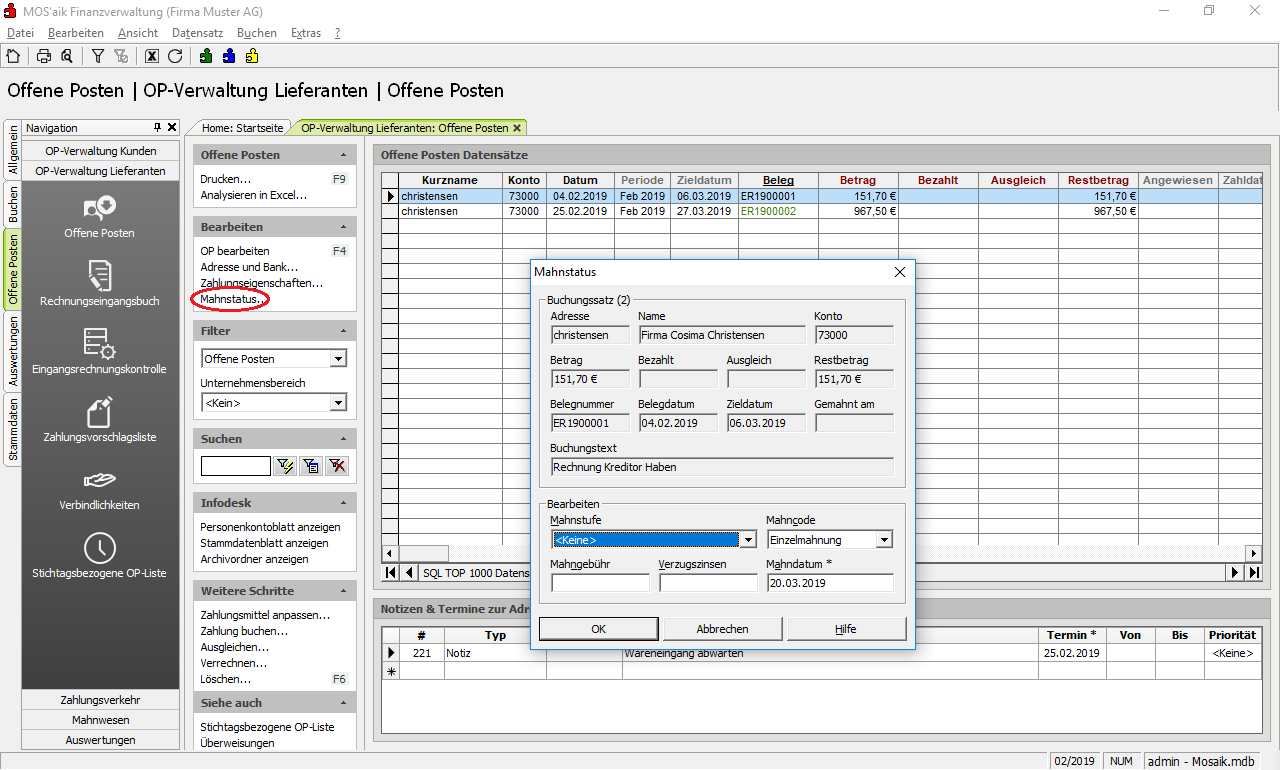
Task: Click the green puzzle piece icon
Action: [x=206, y=56]
